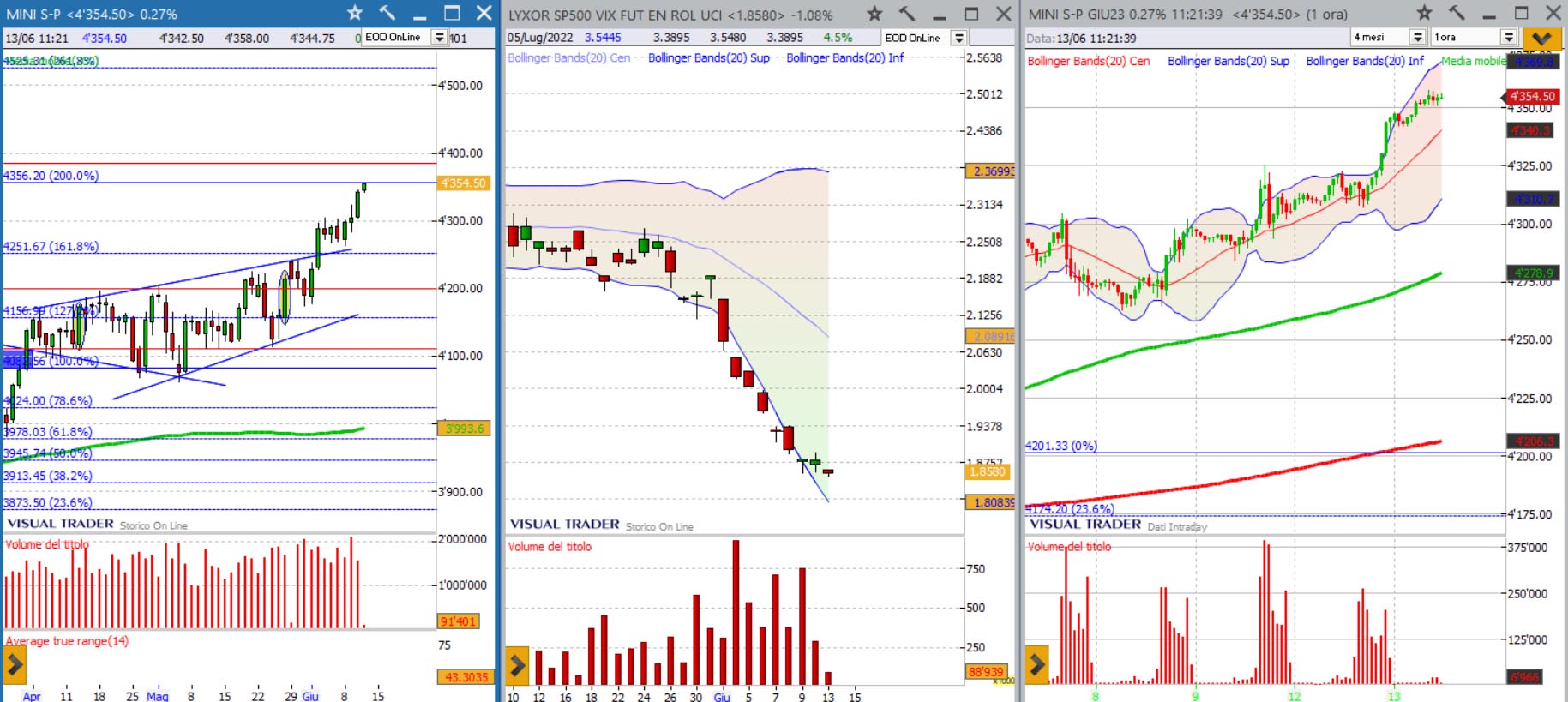Click the 3913.45 (38.2%) Fibonacci label
This screenshot has width=1568, height=702.
coord(47,476)
